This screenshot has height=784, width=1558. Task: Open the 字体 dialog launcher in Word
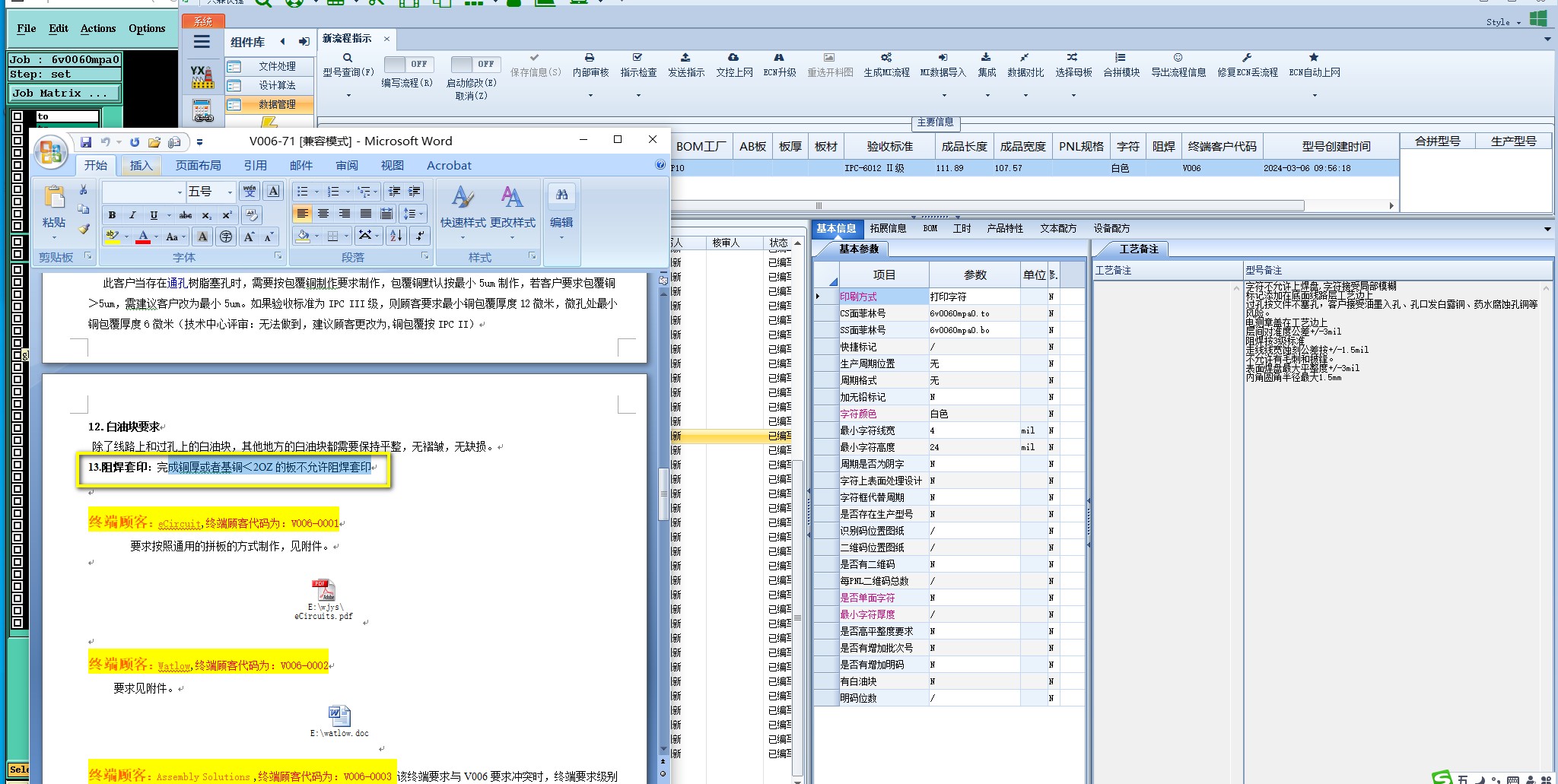(x=278, y=256)
